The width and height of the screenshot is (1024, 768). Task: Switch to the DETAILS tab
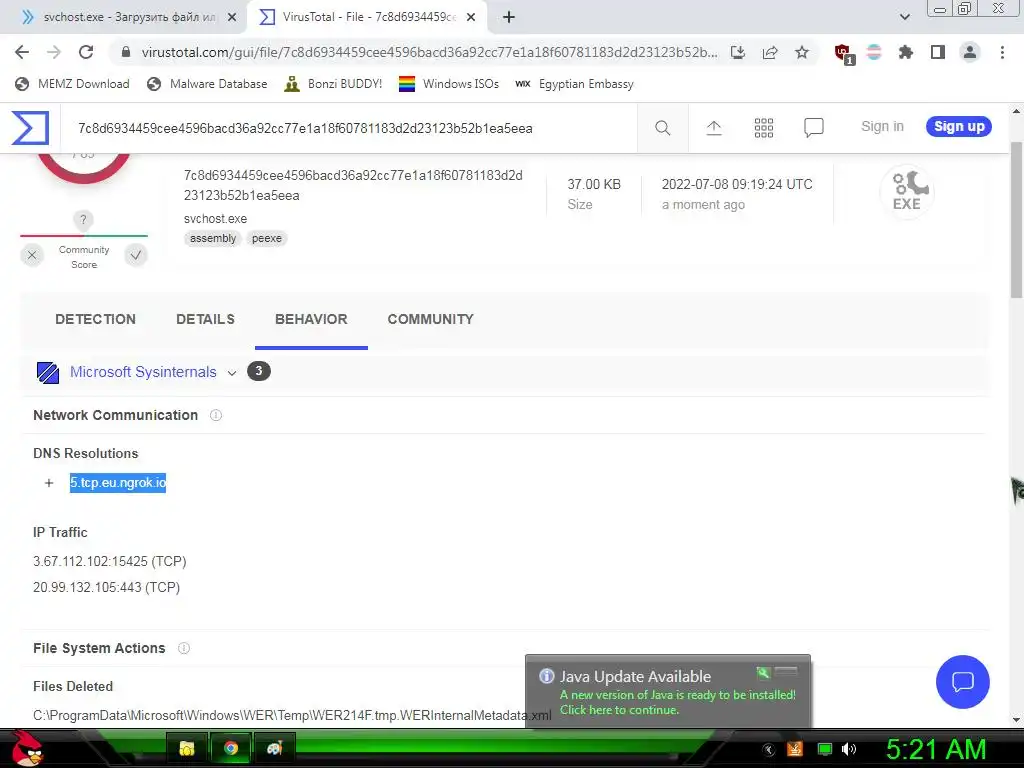[205, 319]
